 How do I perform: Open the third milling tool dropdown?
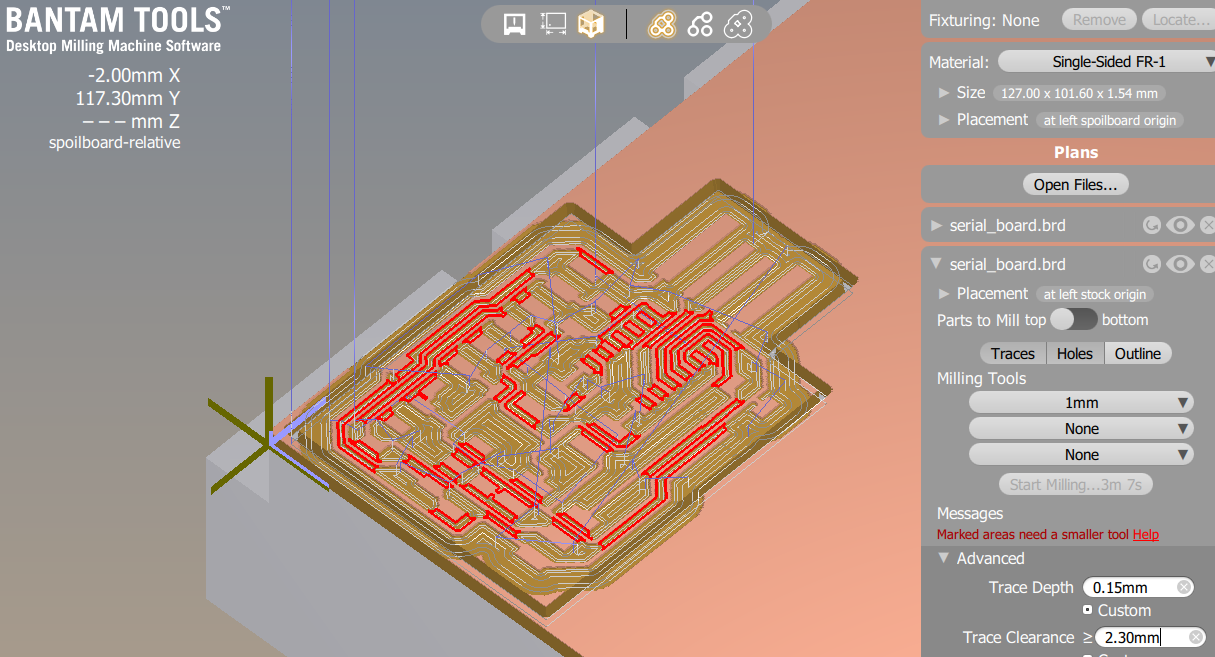(x=1081, y=454)
